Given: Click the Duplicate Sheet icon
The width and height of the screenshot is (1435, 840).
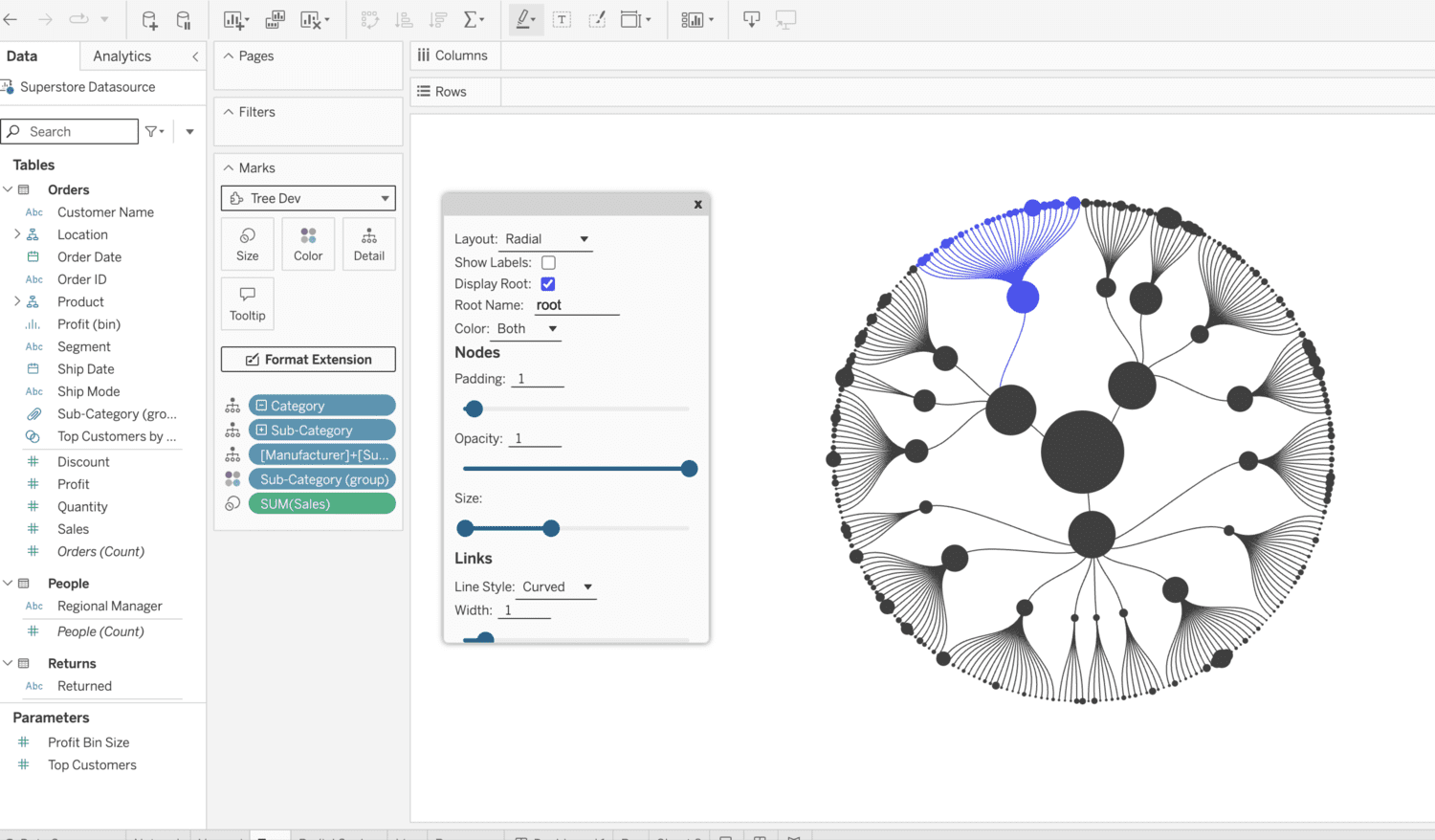Looking at the screenshot, I should pyautogui.click(x=274, y=19).
